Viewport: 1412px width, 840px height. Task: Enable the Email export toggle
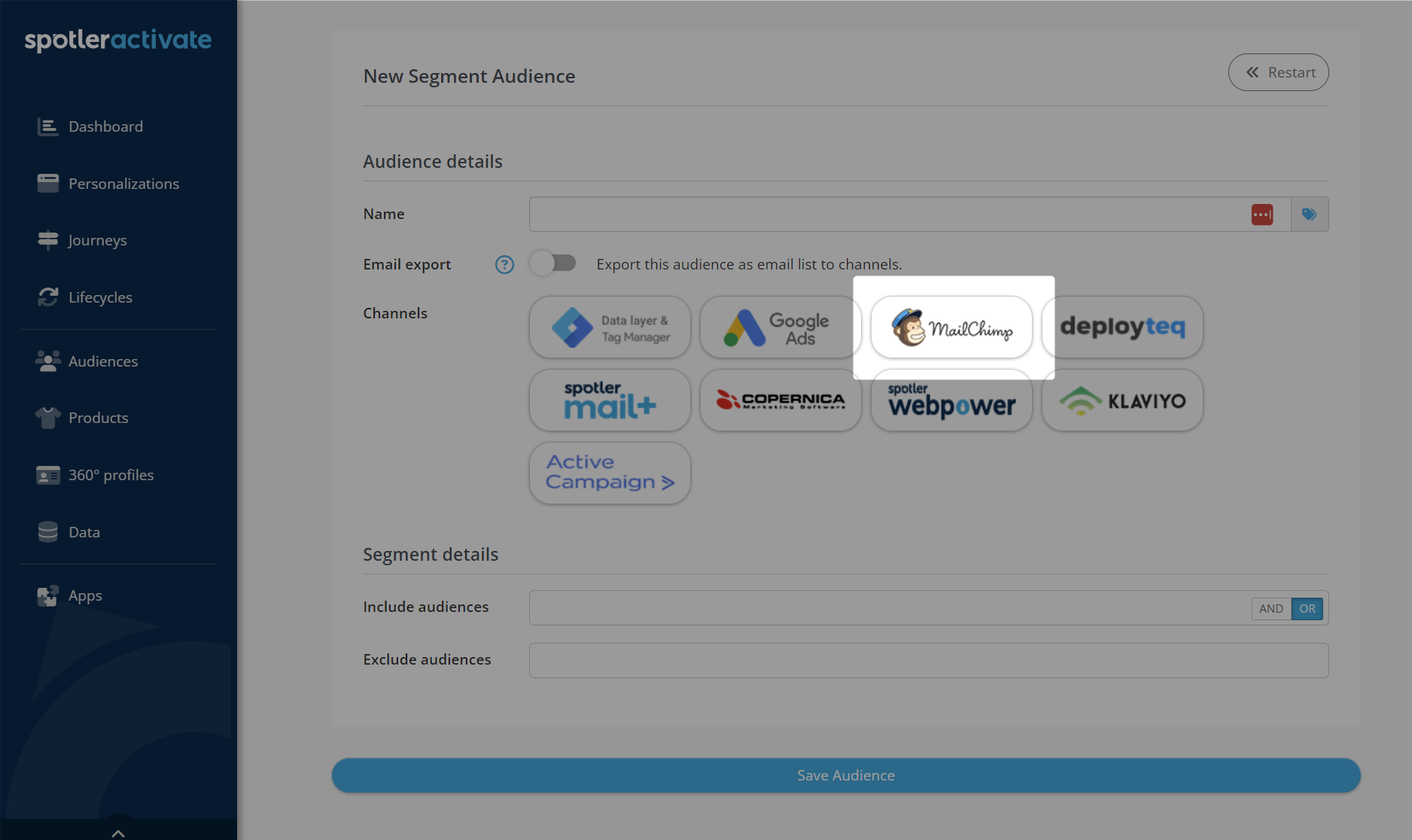553,263
